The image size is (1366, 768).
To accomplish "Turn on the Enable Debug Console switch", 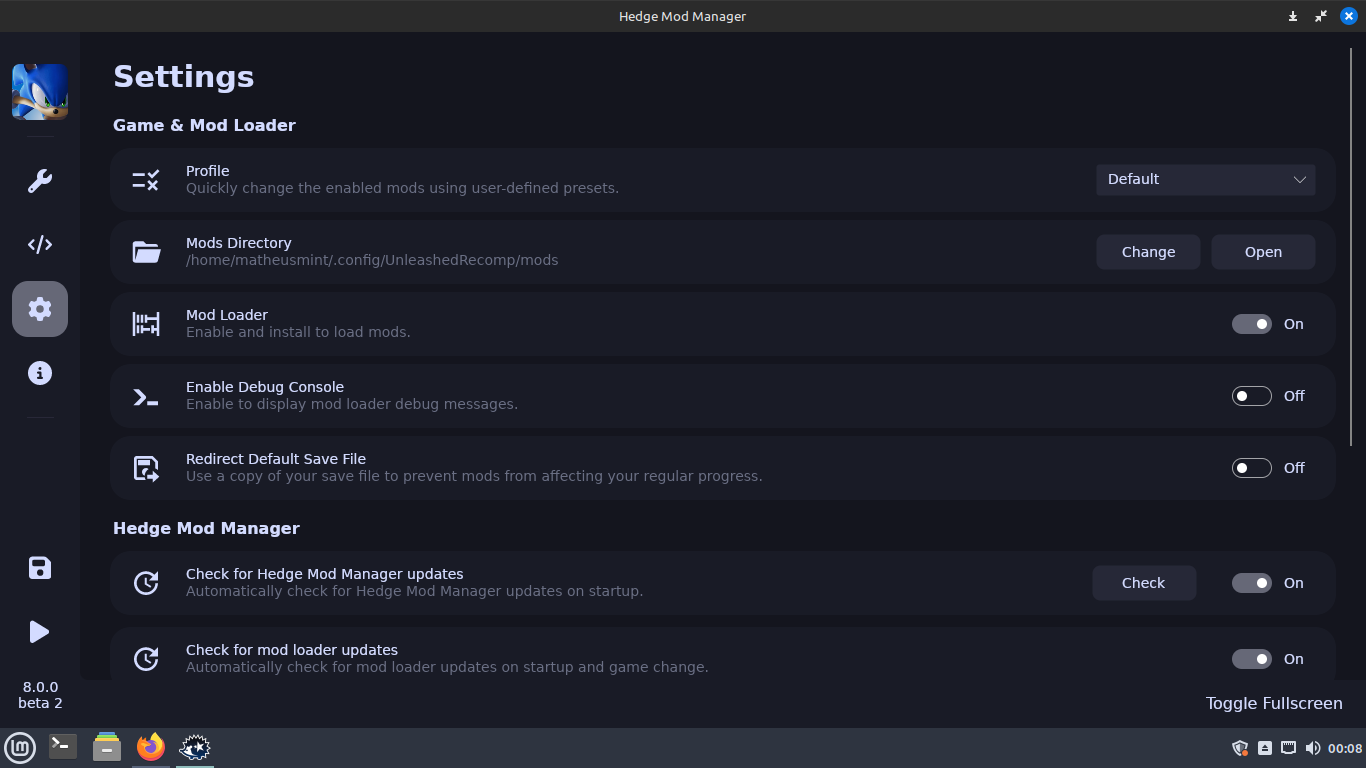I will tap(1251, 396).
